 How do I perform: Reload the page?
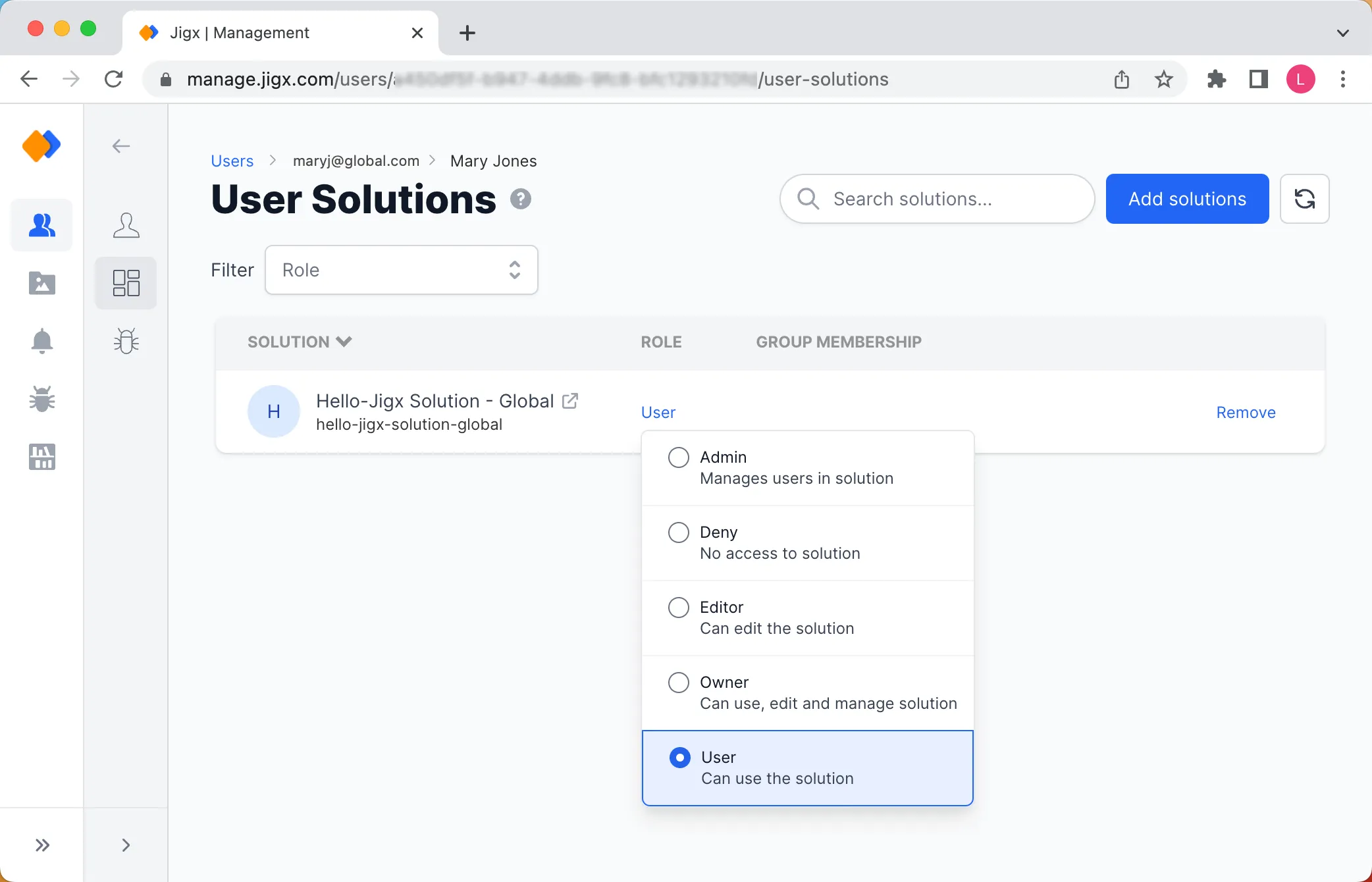coord(114,80)
